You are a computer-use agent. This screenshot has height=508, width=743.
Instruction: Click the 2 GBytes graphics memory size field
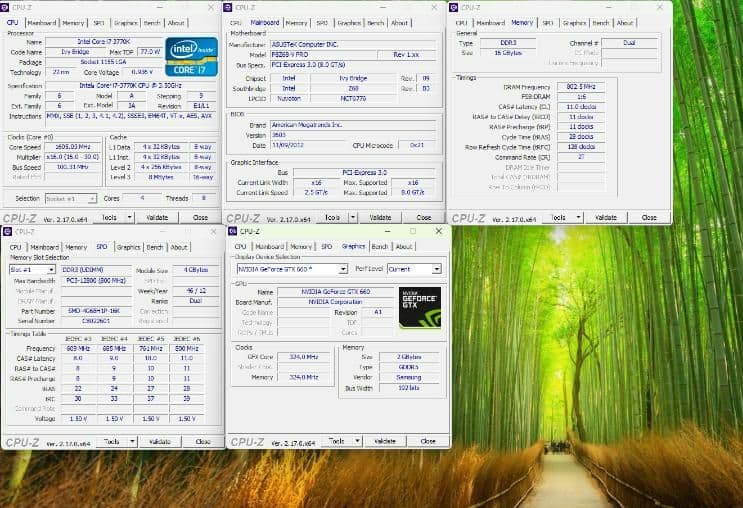pyautogui.click(x=408, y=357)
